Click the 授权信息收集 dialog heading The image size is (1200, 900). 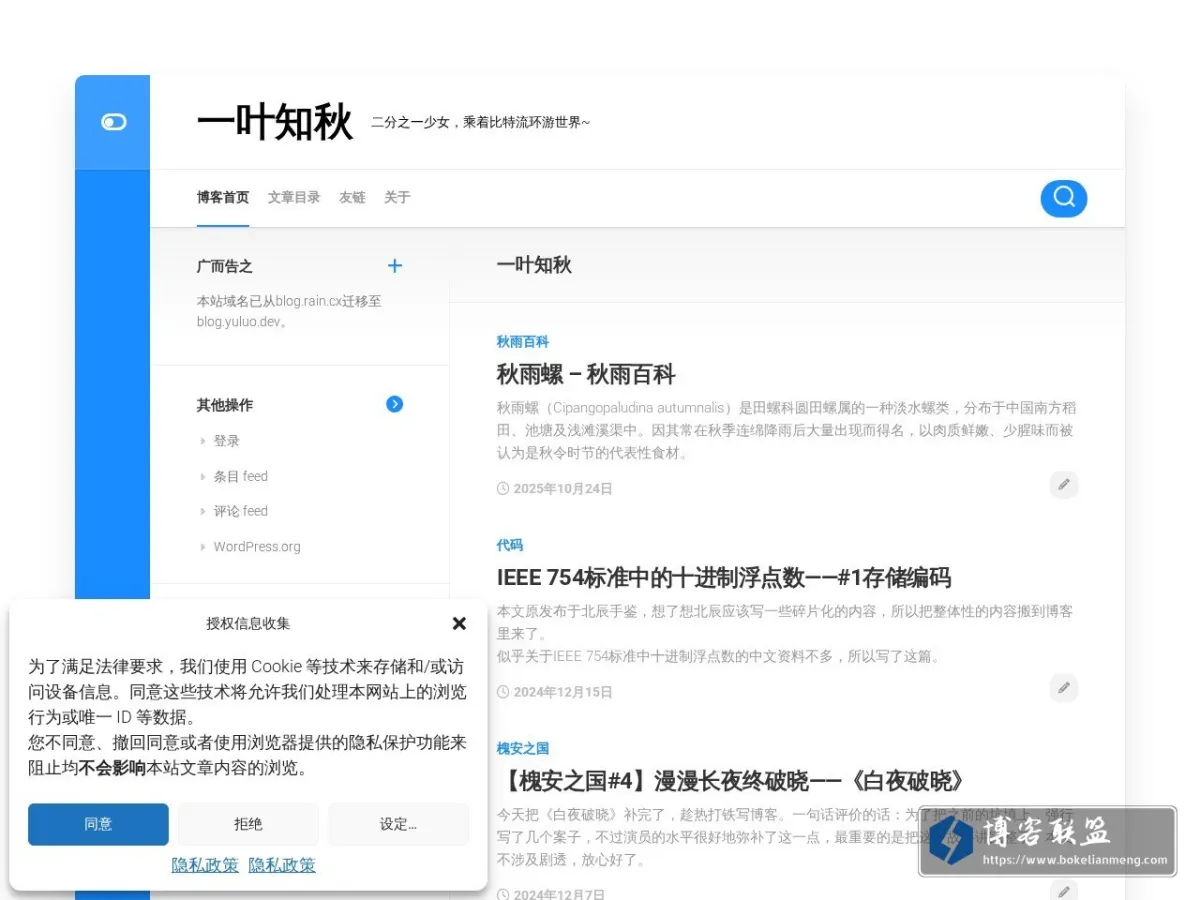tap(248, 623)
